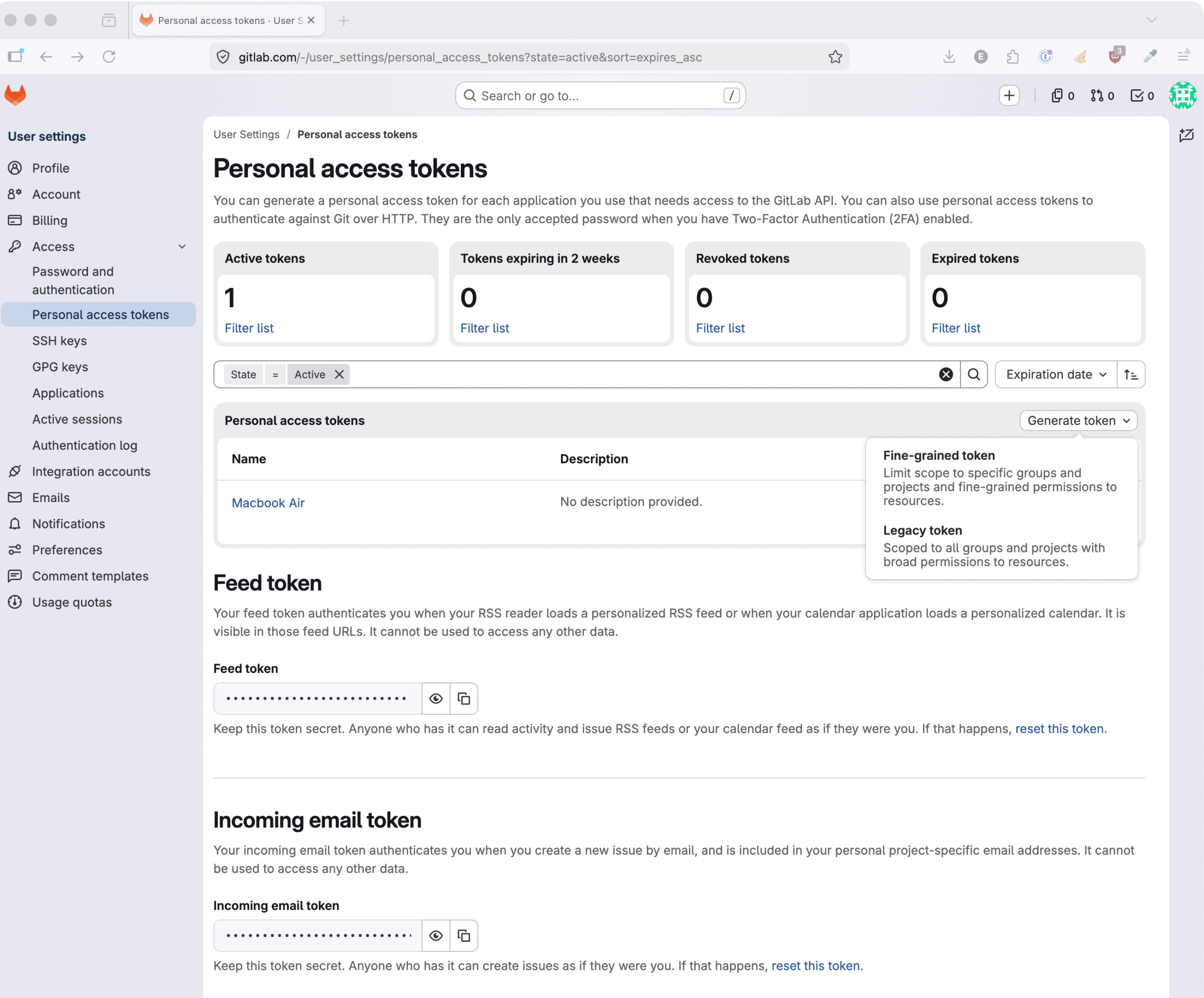Focus the Search or go to field
The image size is (1204, 998).
tap(600, 96)
